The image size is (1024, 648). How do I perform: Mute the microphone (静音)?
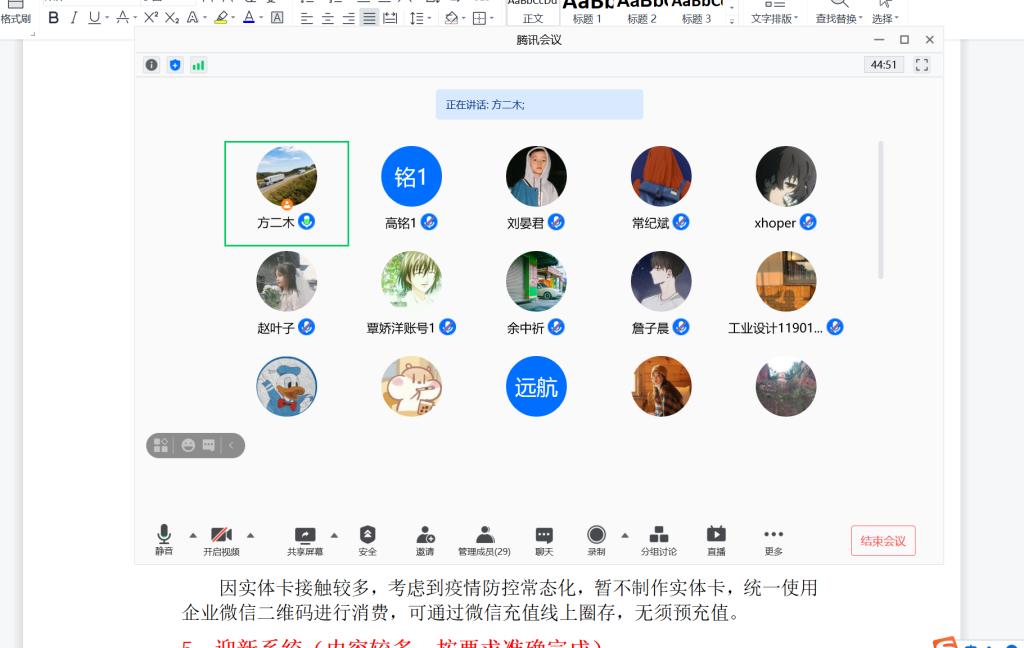(164, 540)
